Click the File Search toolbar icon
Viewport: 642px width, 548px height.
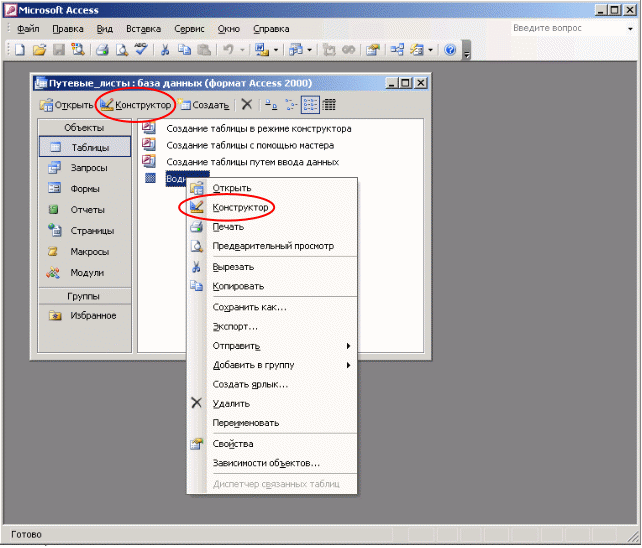pos(78,50)
